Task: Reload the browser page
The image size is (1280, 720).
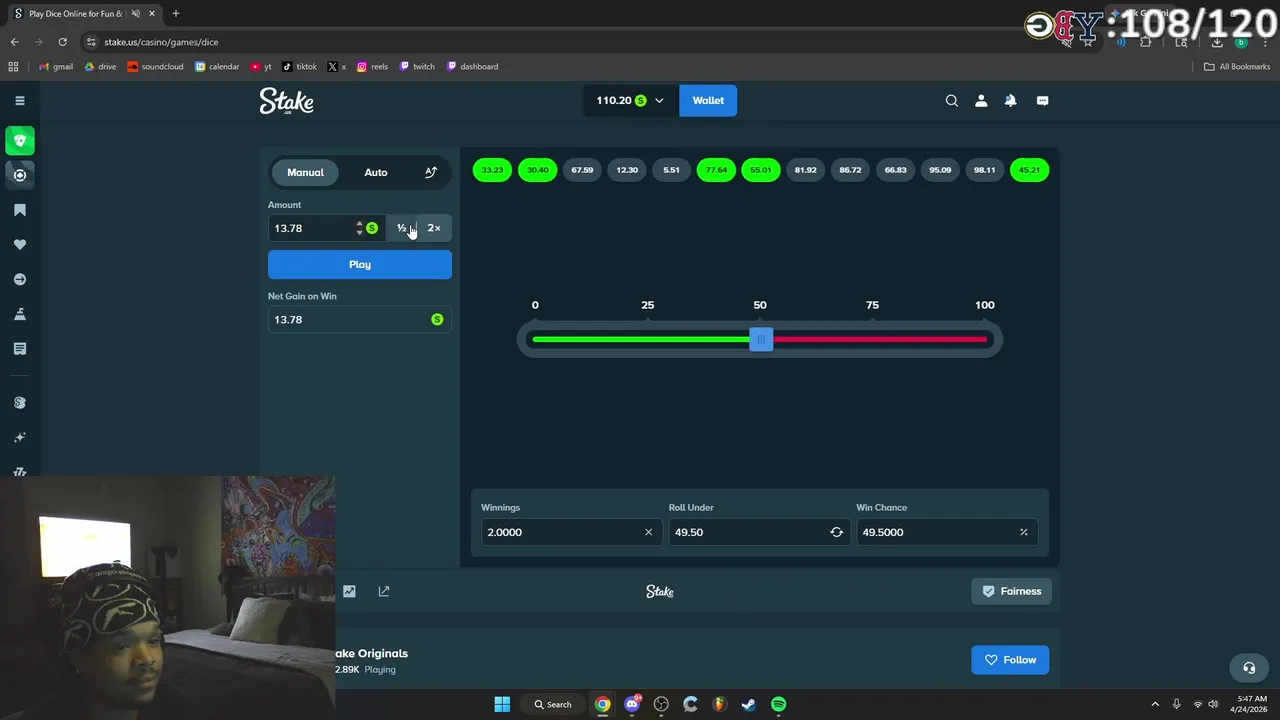Action: (x=62, y=42)
